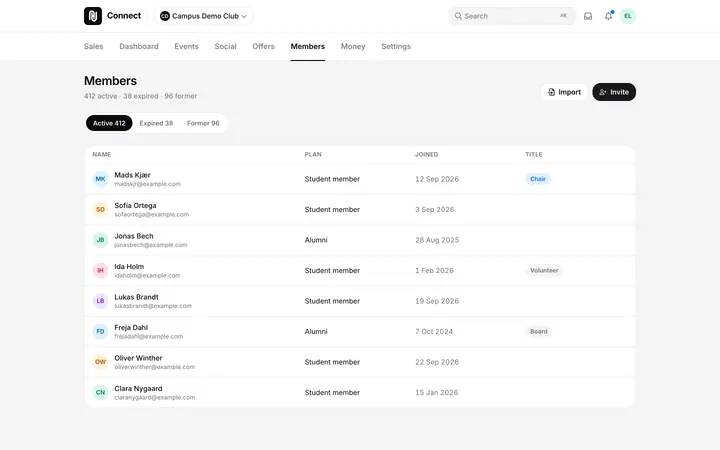Open the Money tab
Image resolution: width=720 pixels, height=450 pixels.
(x=353, y=46)
